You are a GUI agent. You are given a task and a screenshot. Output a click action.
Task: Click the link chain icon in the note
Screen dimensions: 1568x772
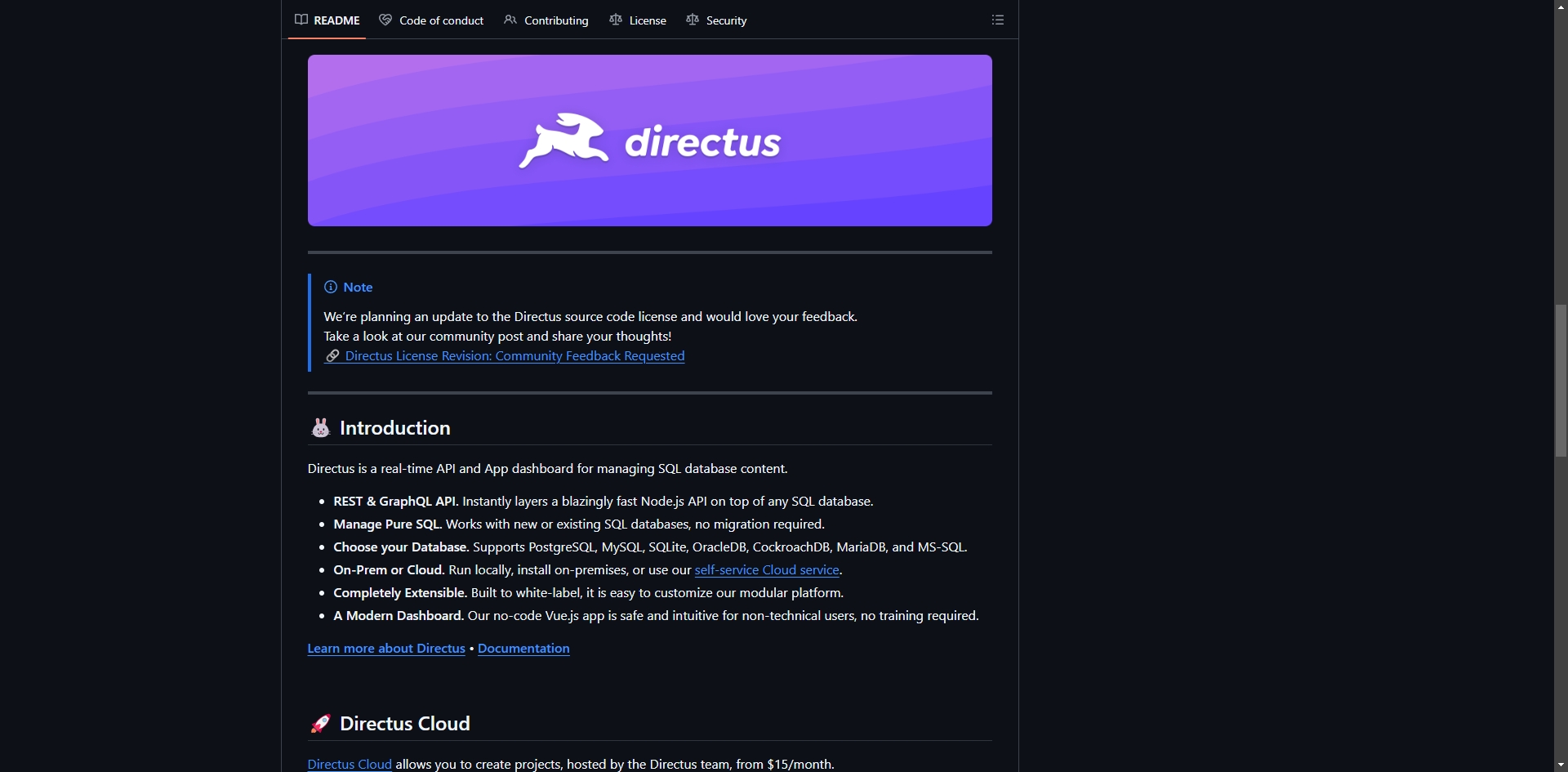click(x=332, y=356)
